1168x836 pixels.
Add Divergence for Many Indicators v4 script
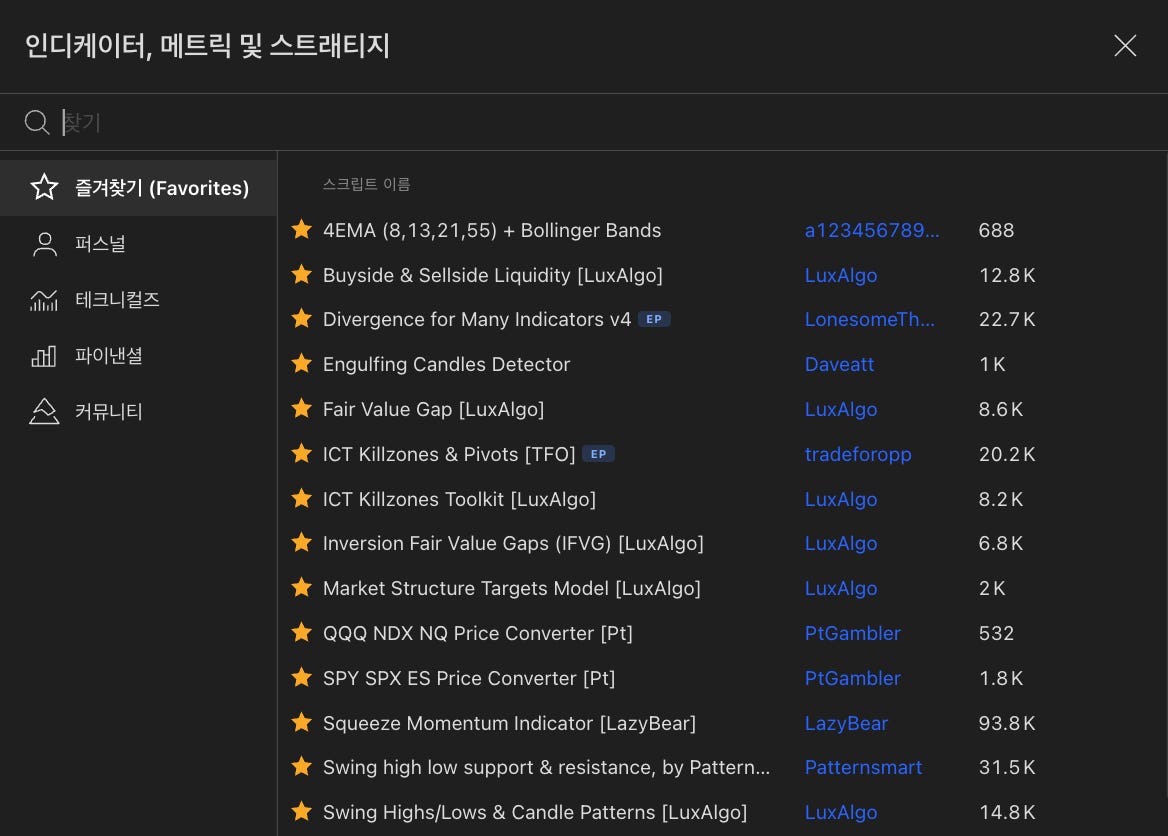477,319
